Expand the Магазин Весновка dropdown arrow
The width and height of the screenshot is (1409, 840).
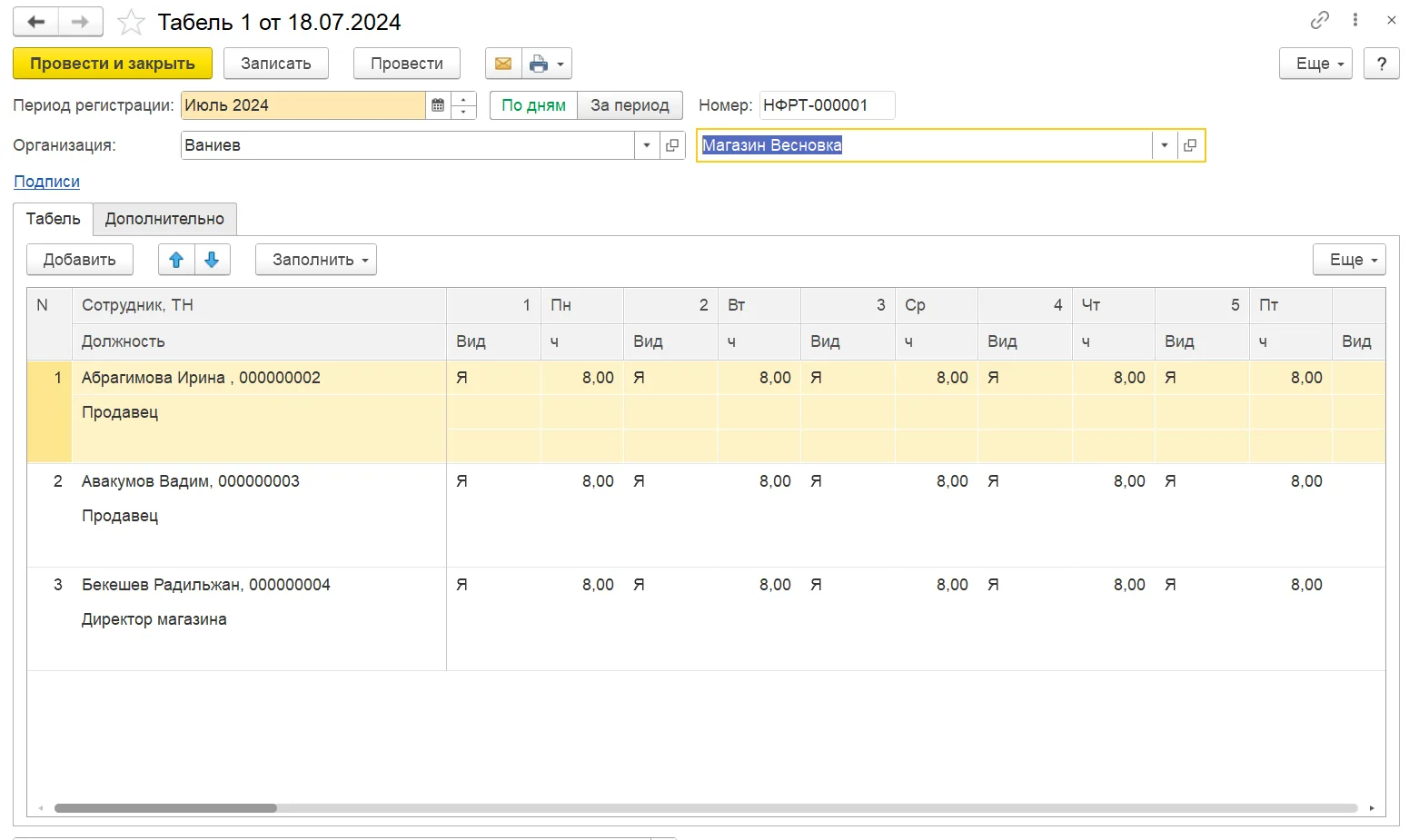pos(1165,145)
